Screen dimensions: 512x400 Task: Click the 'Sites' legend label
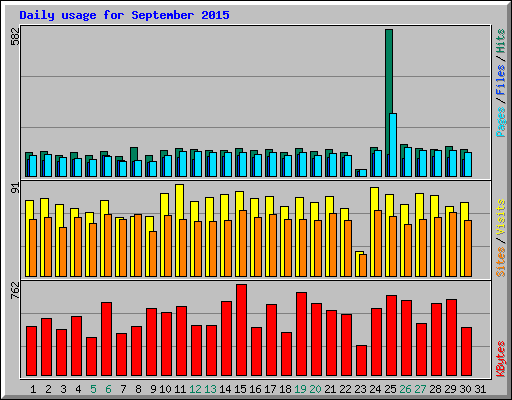point(501,262)
